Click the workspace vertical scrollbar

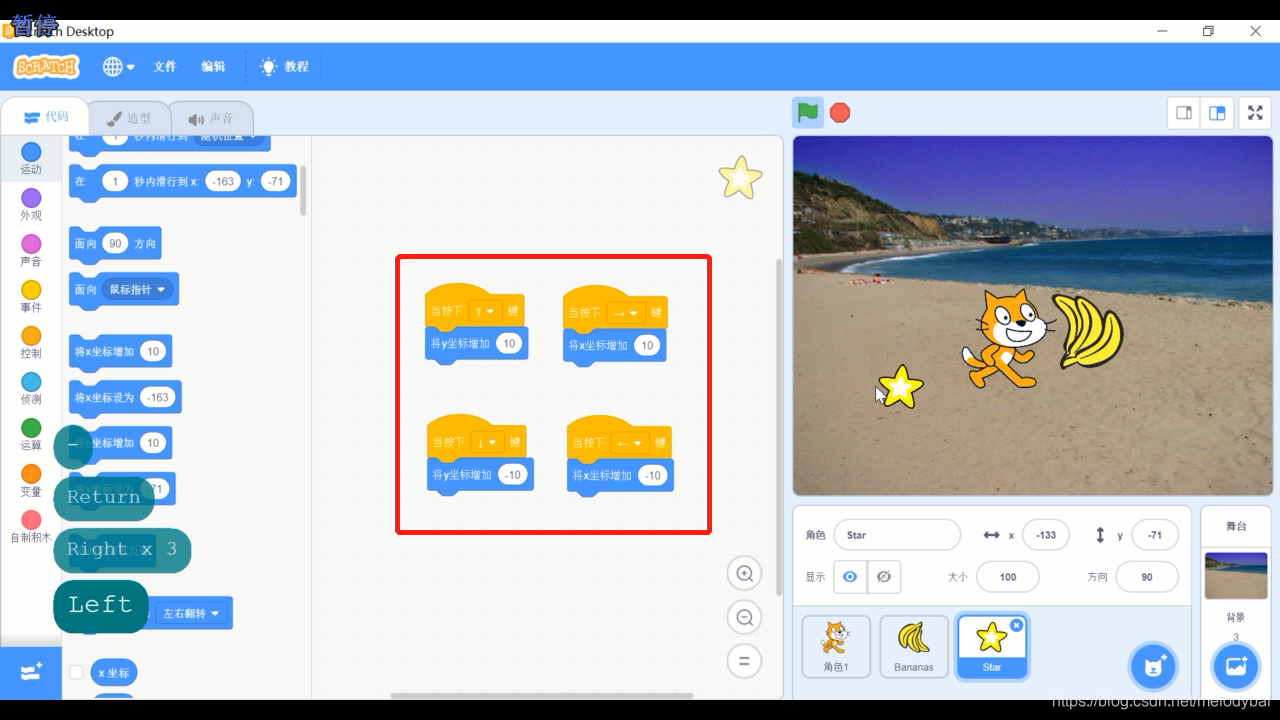tap(780, 427)
